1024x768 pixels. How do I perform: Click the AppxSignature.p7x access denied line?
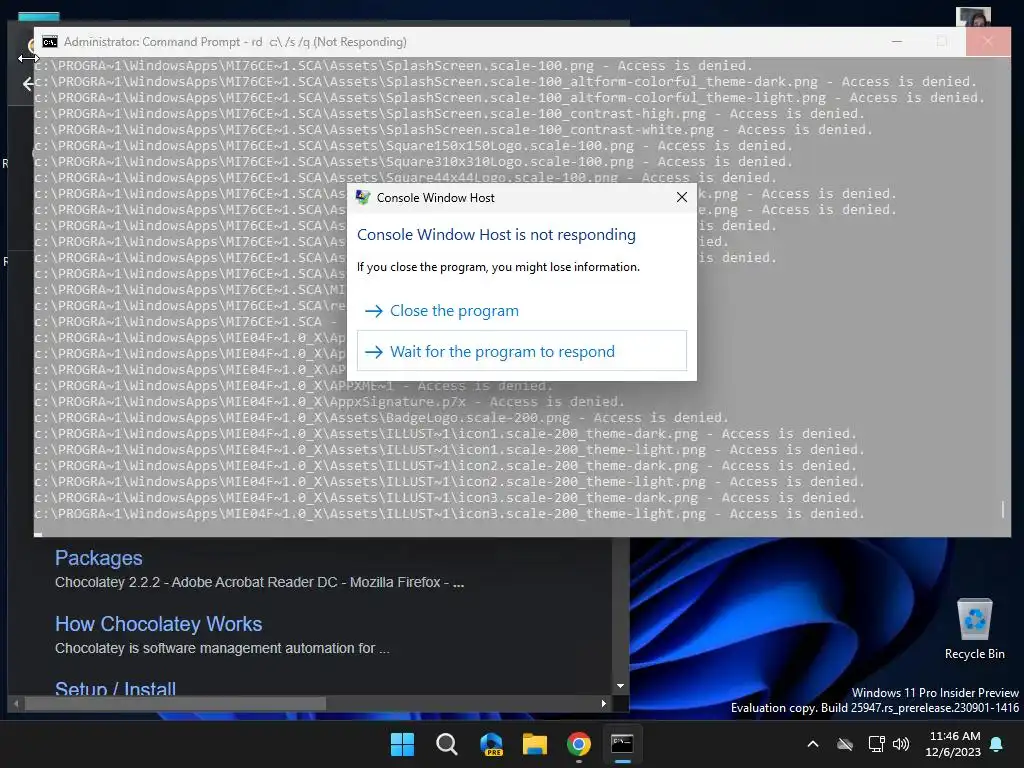(330, 402)
